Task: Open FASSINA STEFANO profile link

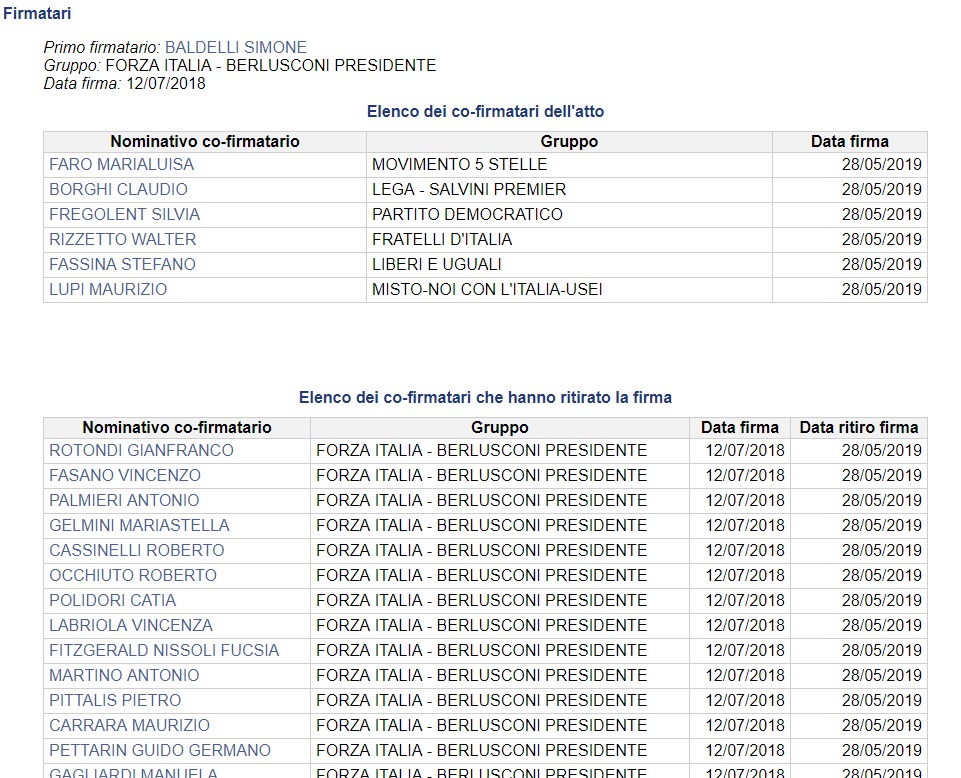Action: pos(122,264)
